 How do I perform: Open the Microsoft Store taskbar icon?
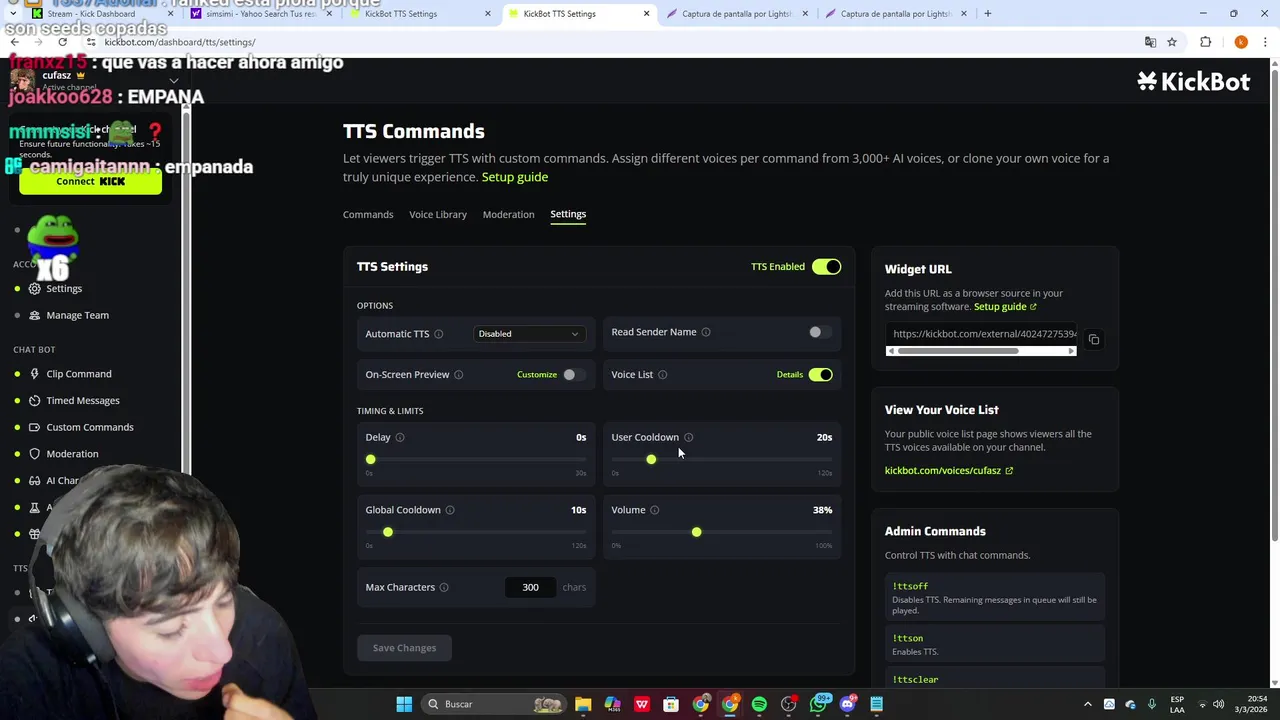[x=671, y=704]
